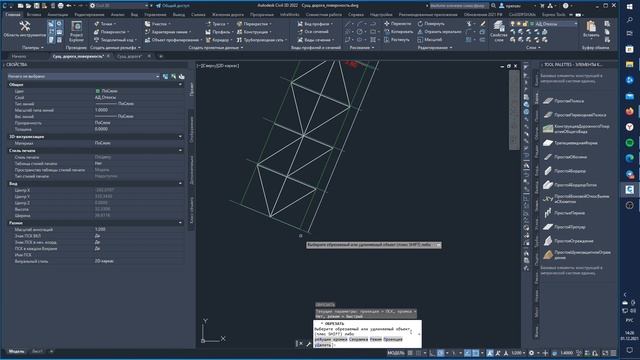Viewport: 640px width, 360px height.
Task: Select the Rotate (Повернуть) tool
Action: pyautogui.click(x=431, y=24)
